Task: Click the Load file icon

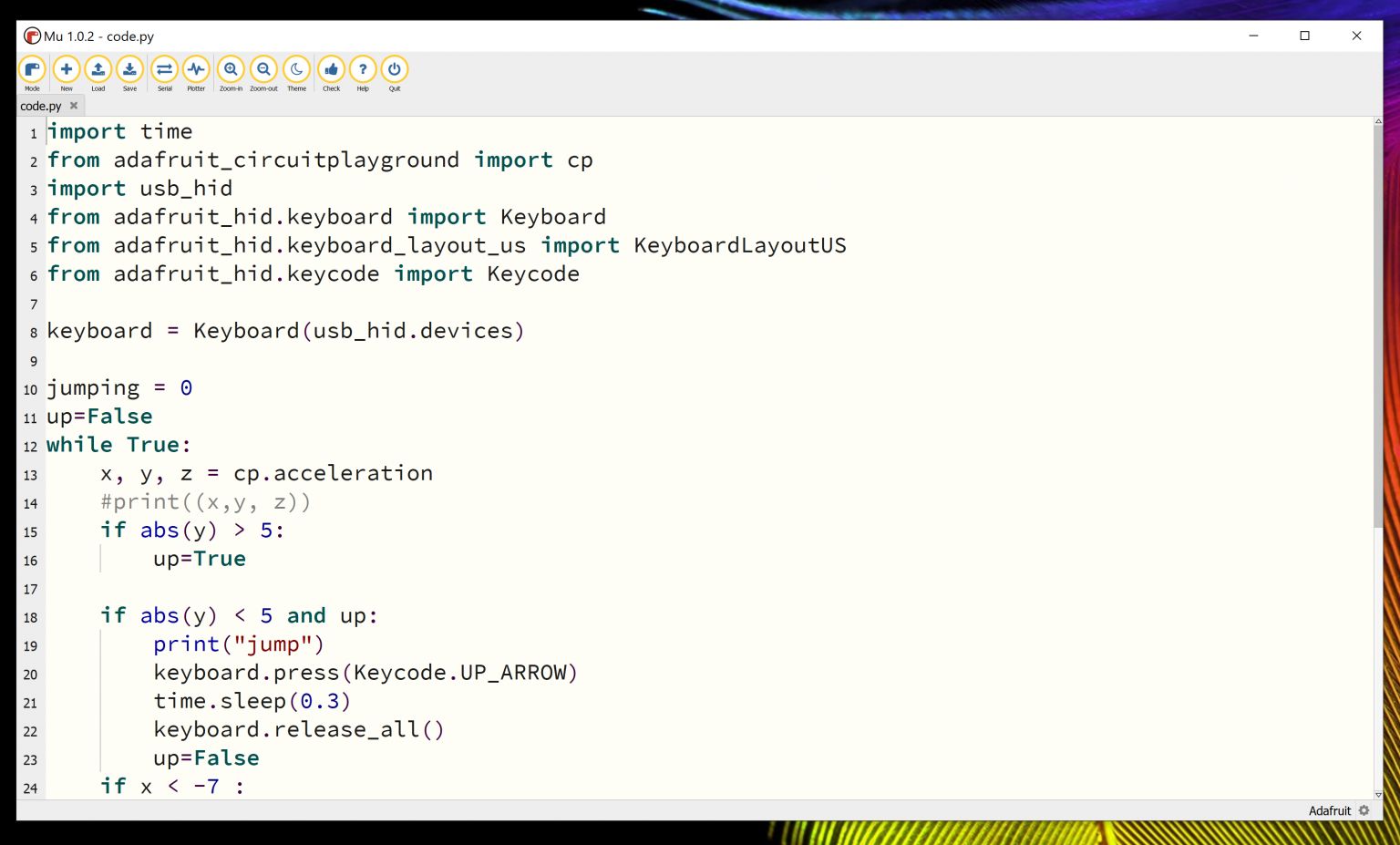Action: tap(98, 72)
